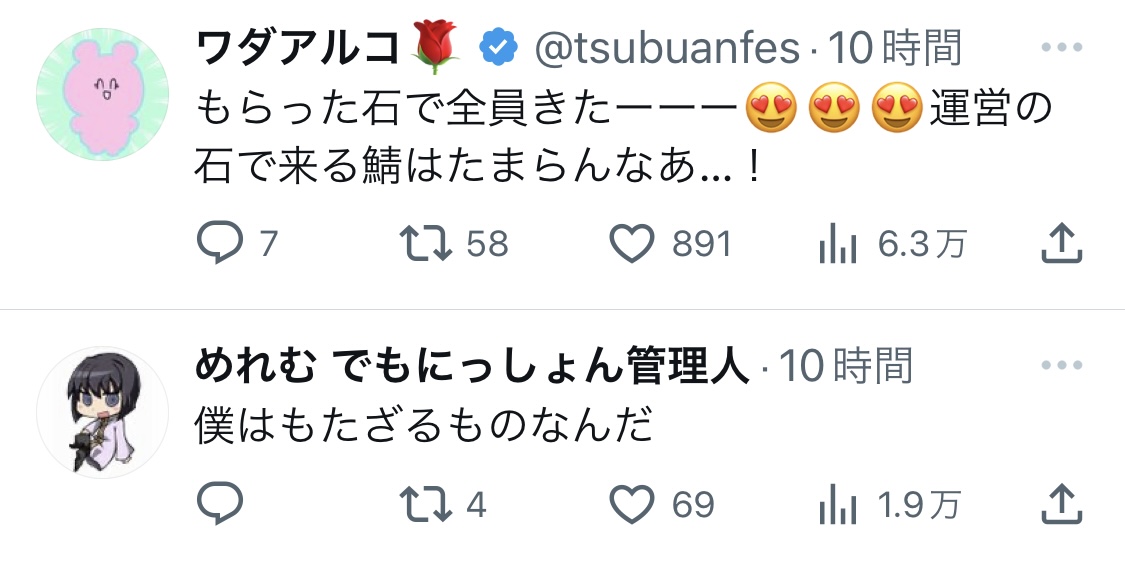Click the めれむ でもにっしょん管理人 display name
Screen dimensions: 1125x568
pos(471,368)
